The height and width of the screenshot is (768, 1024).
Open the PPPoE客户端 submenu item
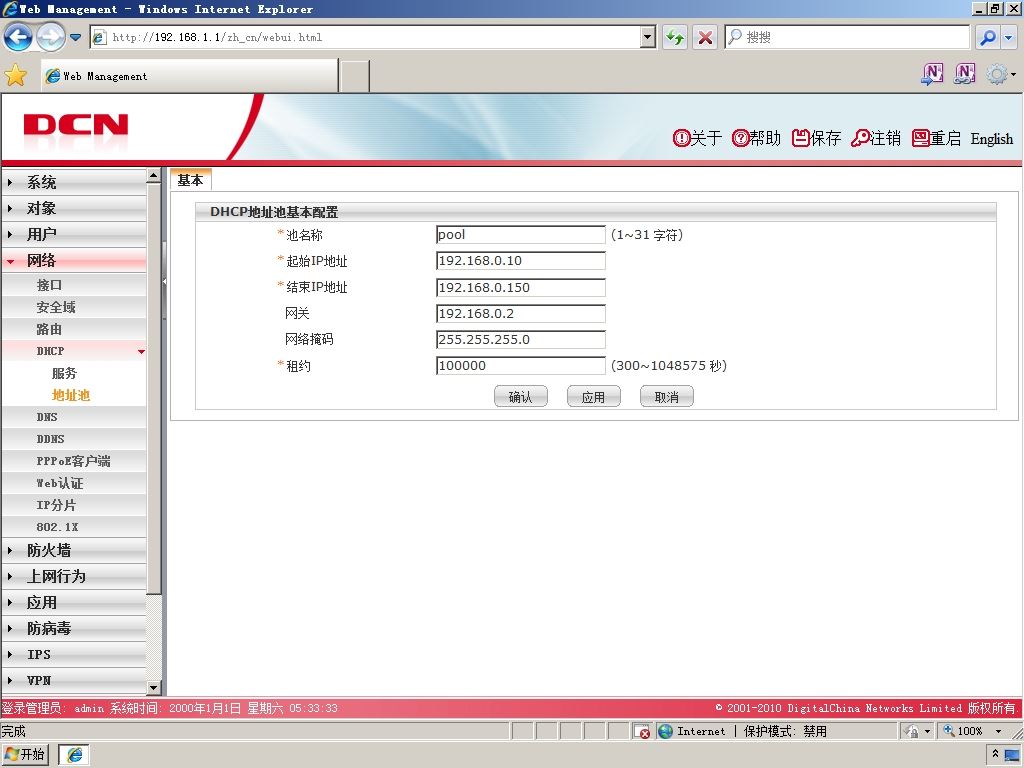click(74, 461)
